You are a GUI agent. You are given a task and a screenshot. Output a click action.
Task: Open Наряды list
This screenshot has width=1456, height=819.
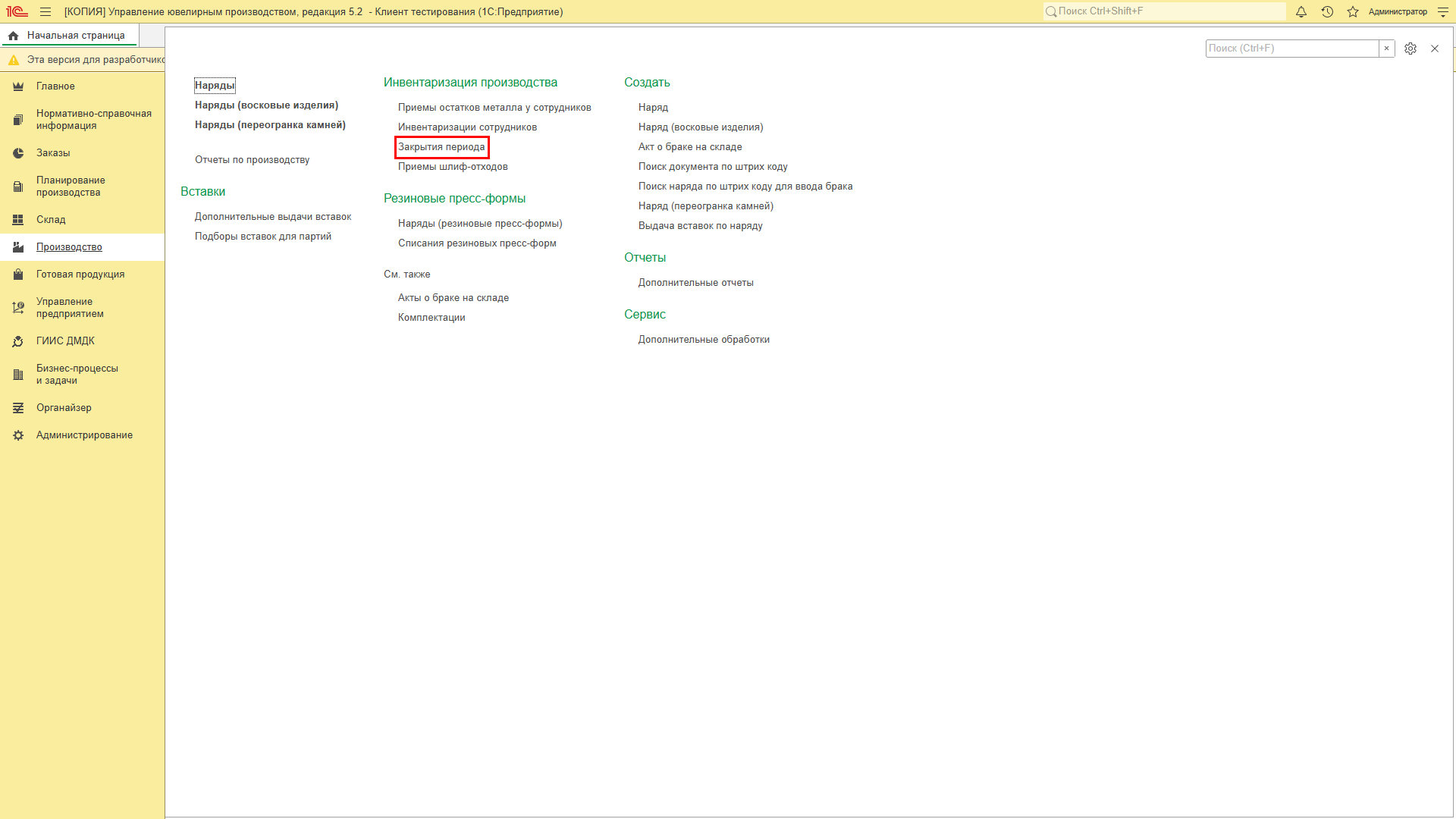[x=215, y=86]
